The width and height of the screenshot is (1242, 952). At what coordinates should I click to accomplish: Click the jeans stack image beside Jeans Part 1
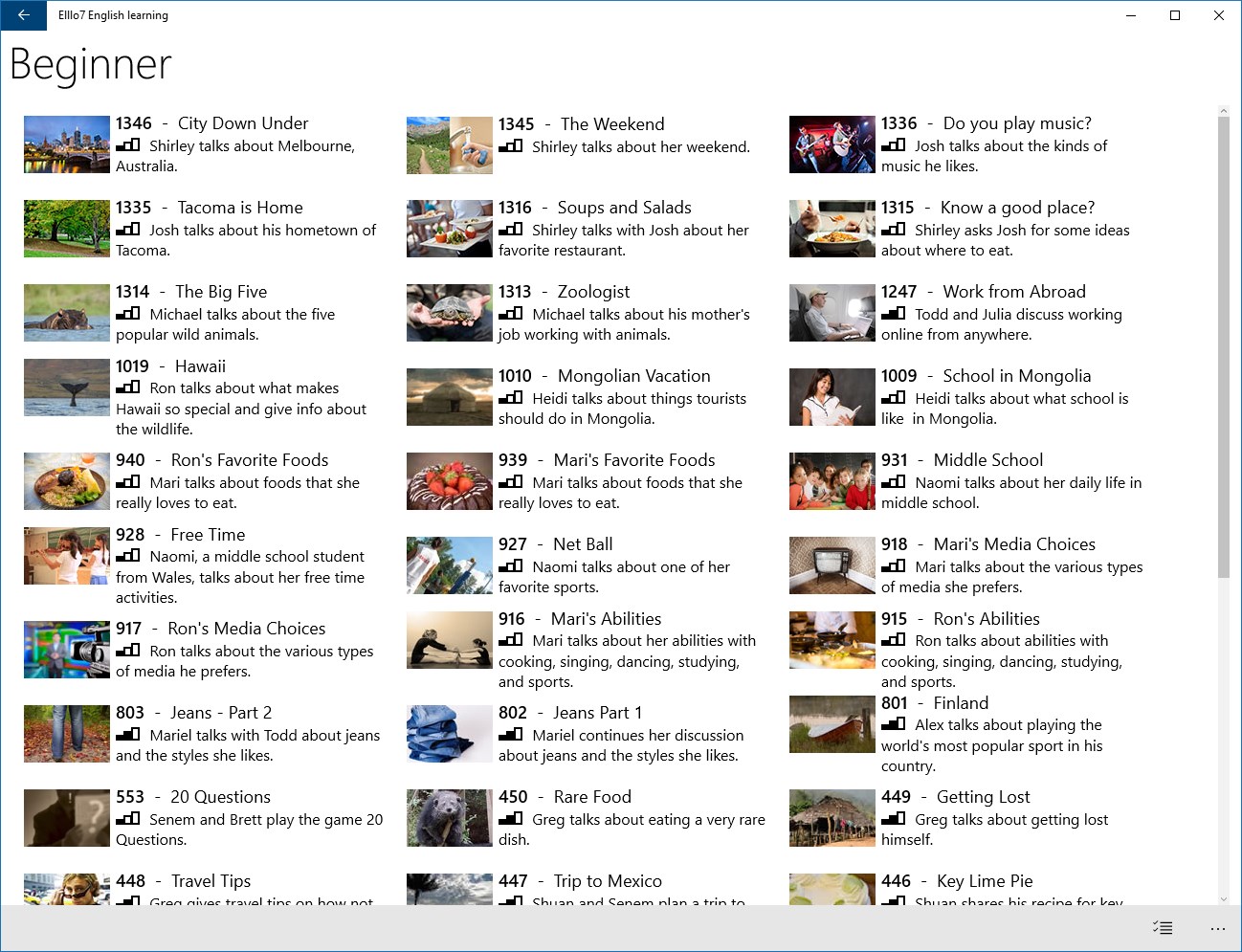[x=449, y=734]
